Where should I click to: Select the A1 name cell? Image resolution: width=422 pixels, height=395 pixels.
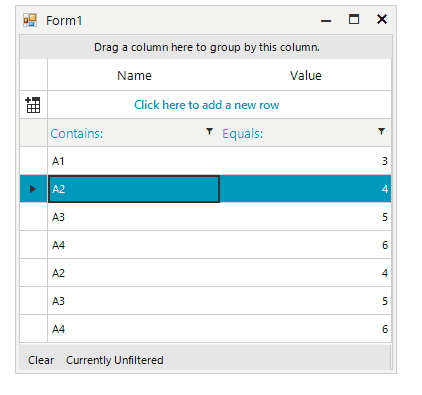(134, 161)
